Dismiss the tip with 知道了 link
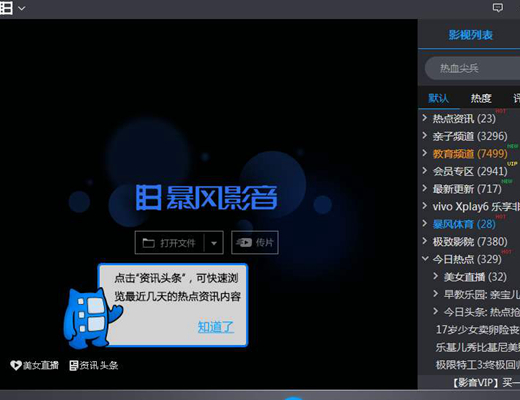This screenshot has width=520, height=400. click(x=216, y=327)
